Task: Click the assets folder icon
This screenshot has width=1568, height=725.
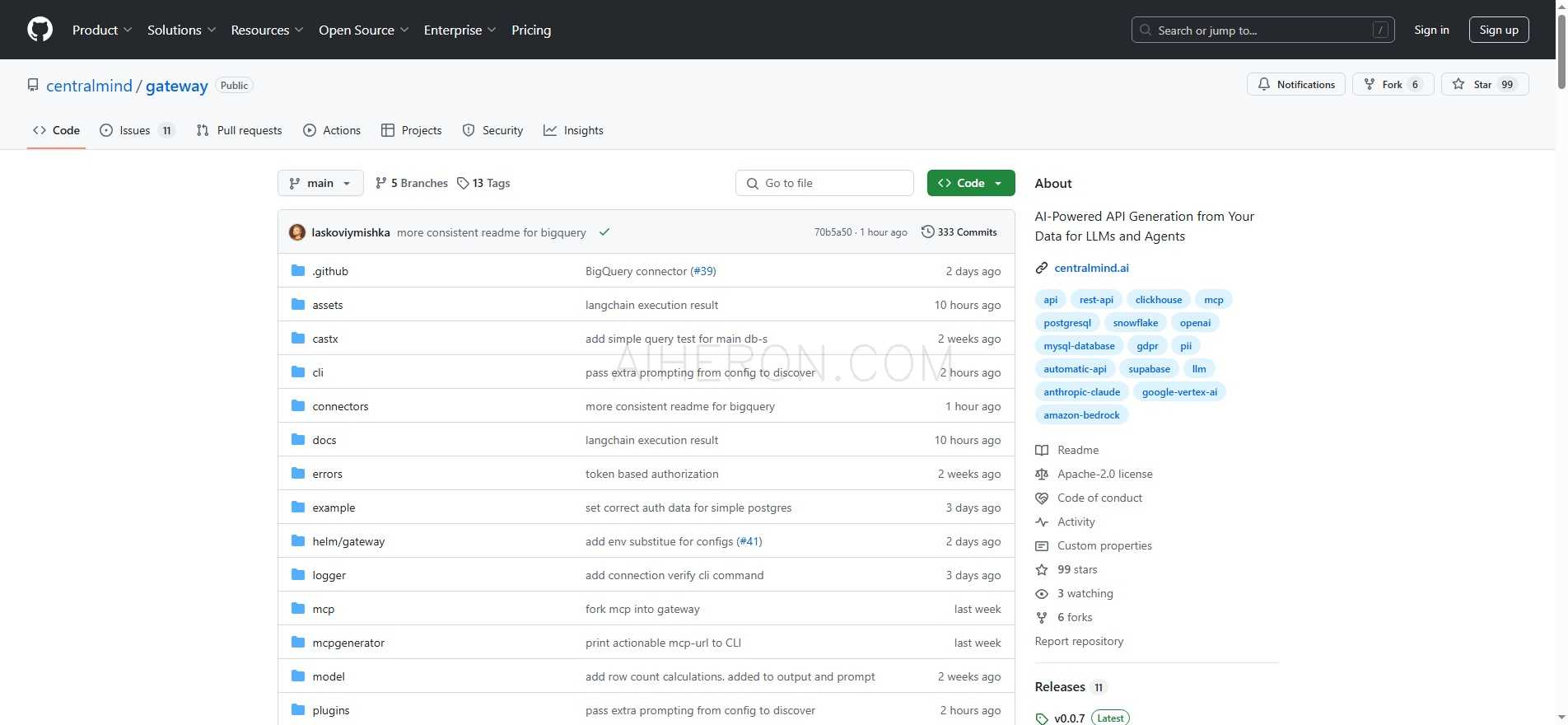Action: point(298,304)
